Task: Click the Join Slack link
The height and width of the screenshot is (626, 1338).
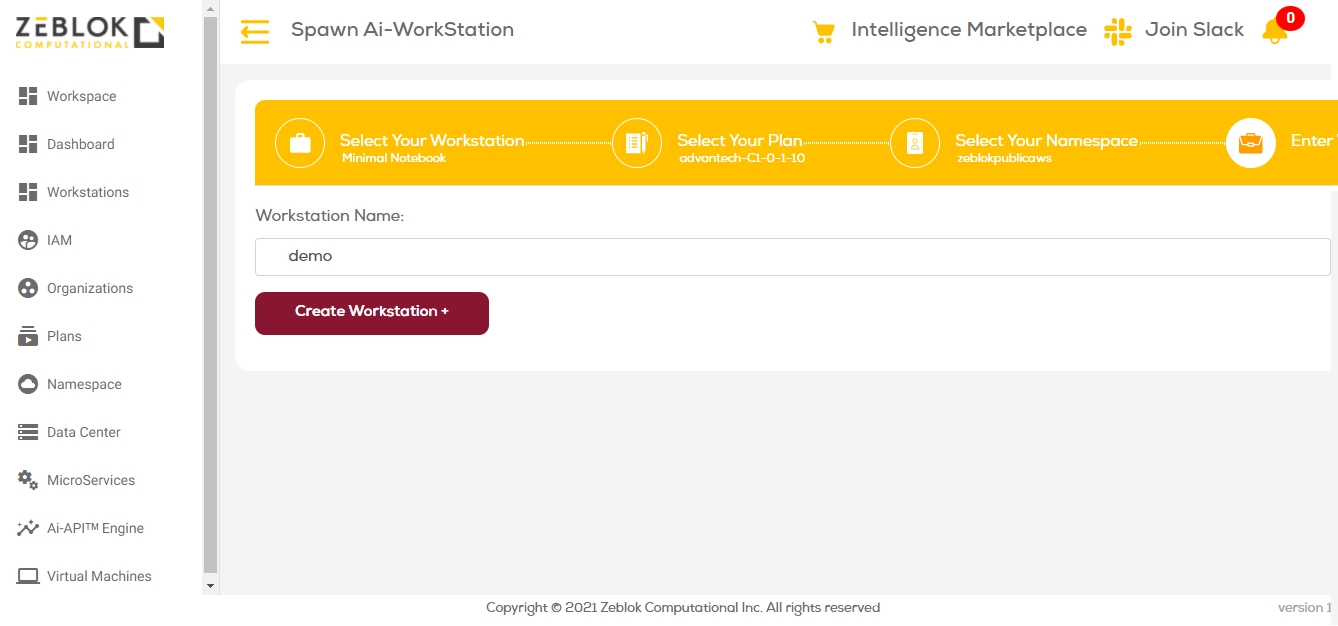Action: click(1194, 30)
